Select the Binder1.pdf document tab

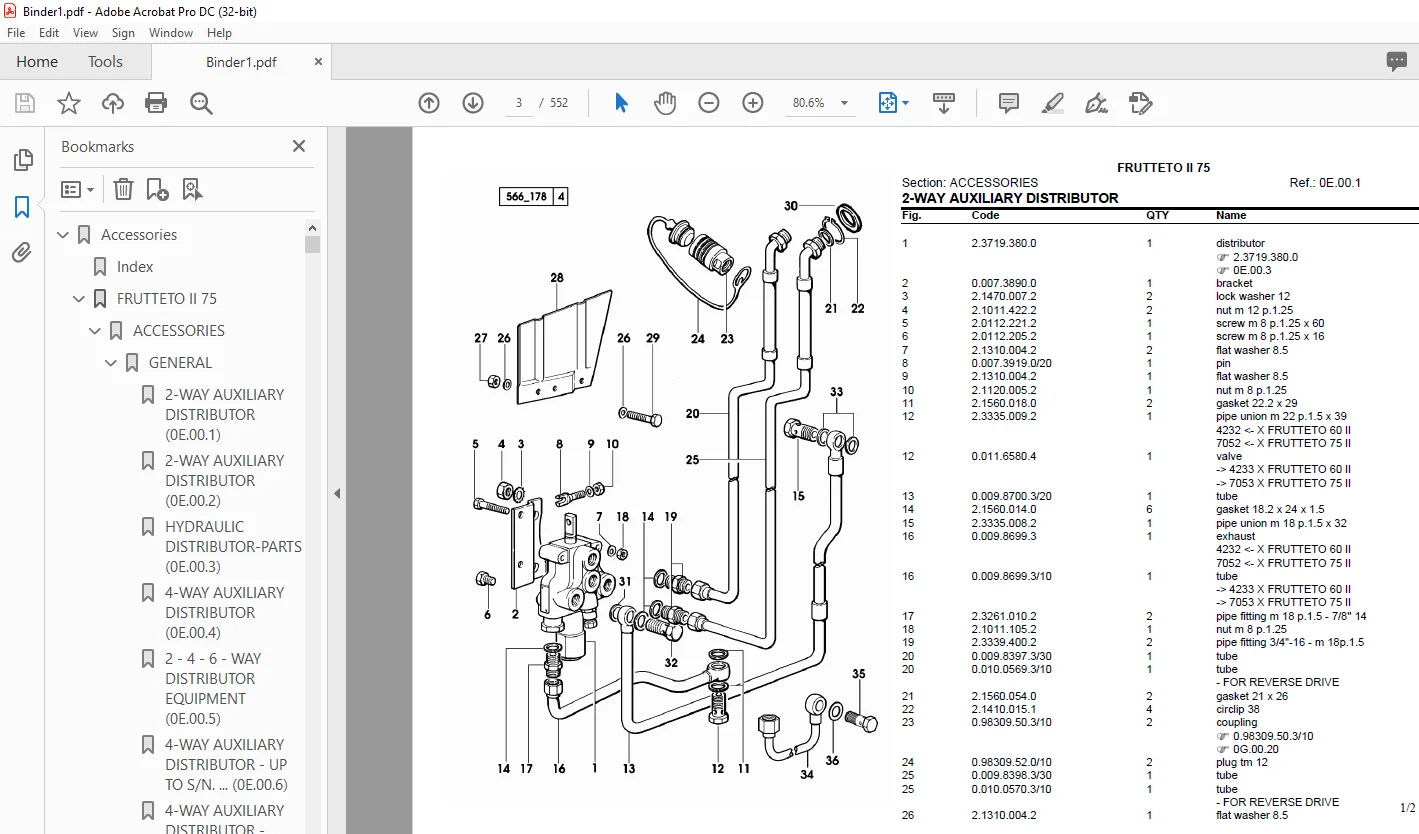241,62
